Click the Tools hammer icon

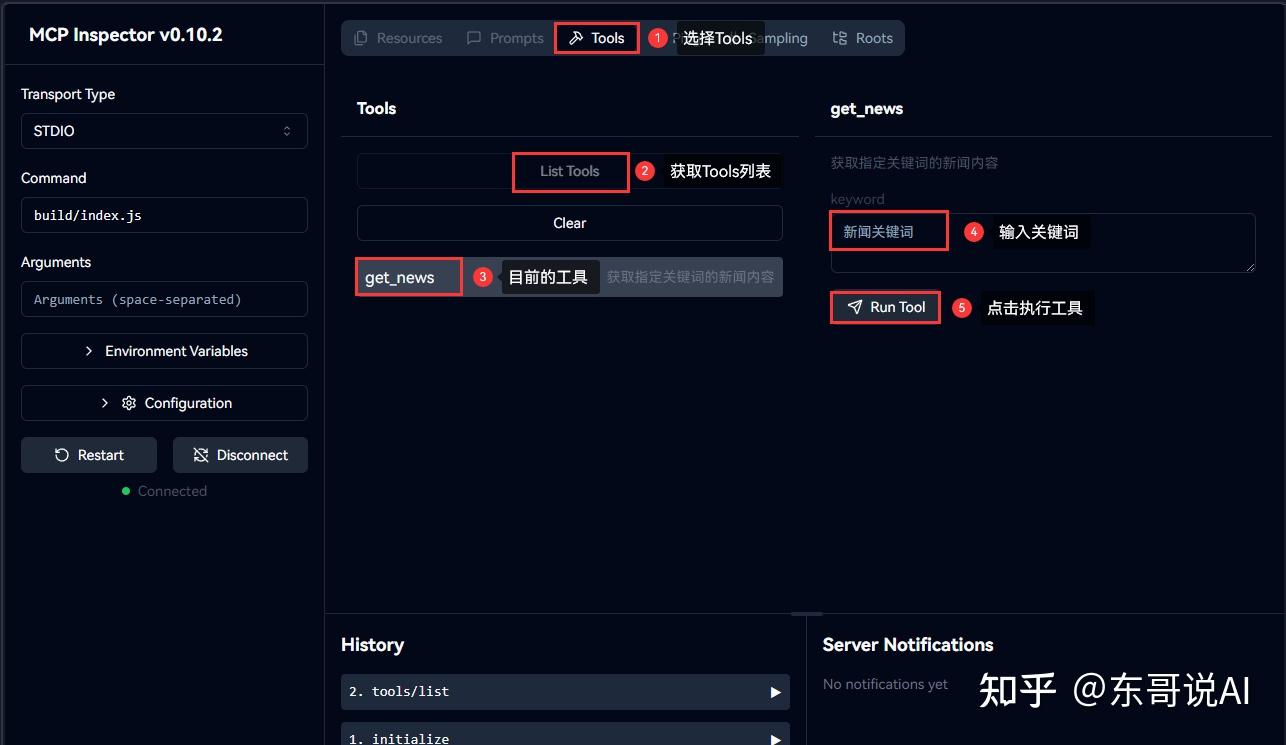[576, 38]
